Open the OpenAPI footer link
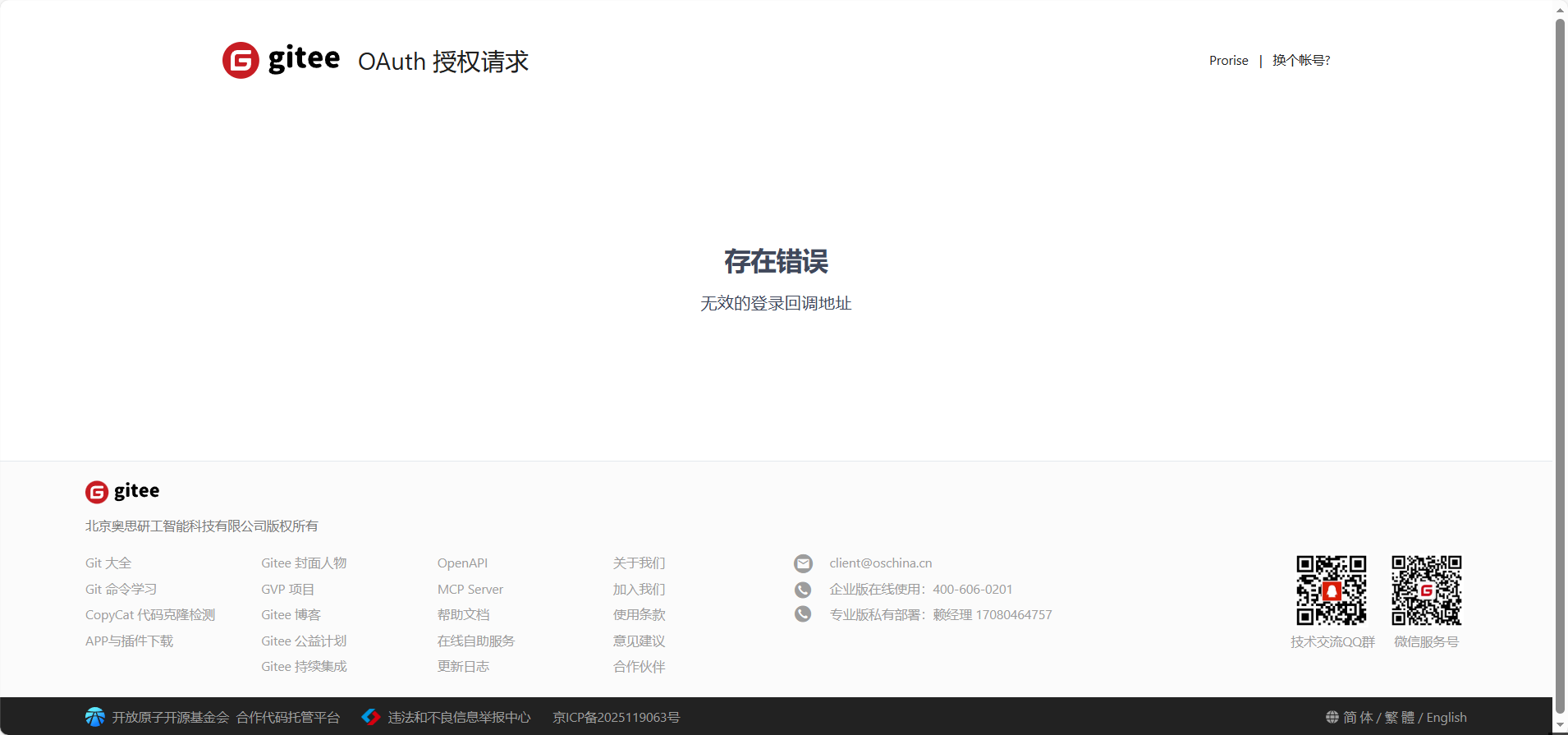 click(462, 563)
